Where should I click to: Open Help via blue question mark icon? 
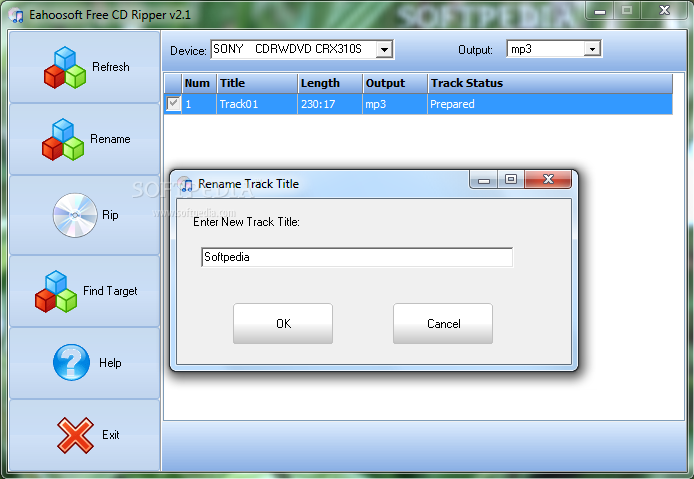(x=71, y=363)
